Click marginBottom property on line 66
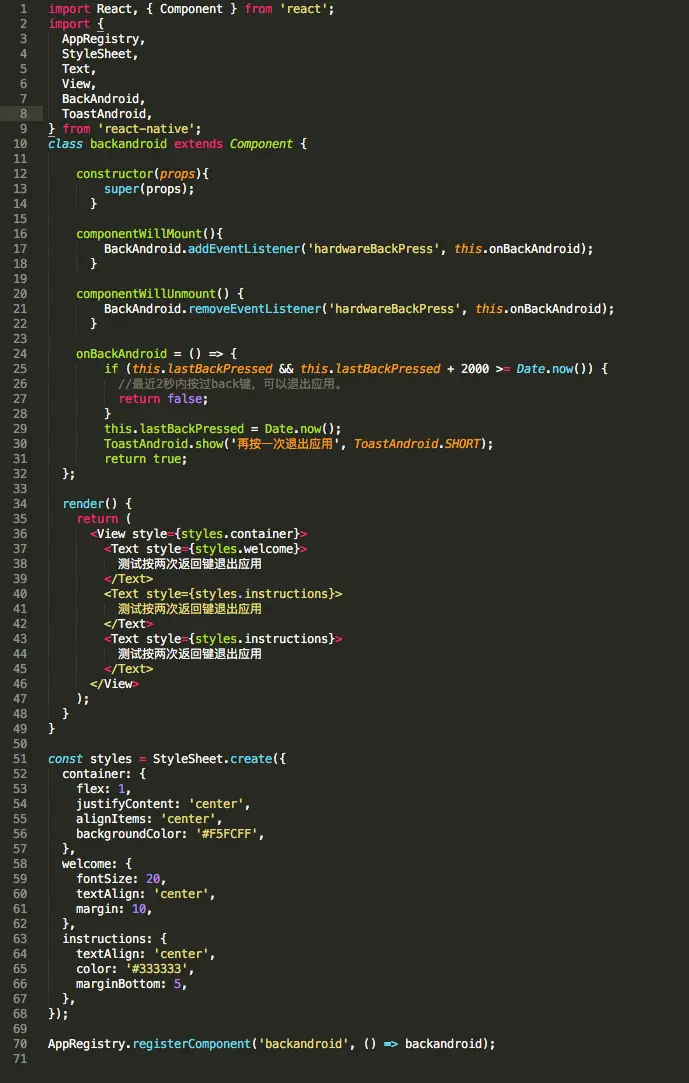Screen dimensions: 689x1083 (118, 984)
